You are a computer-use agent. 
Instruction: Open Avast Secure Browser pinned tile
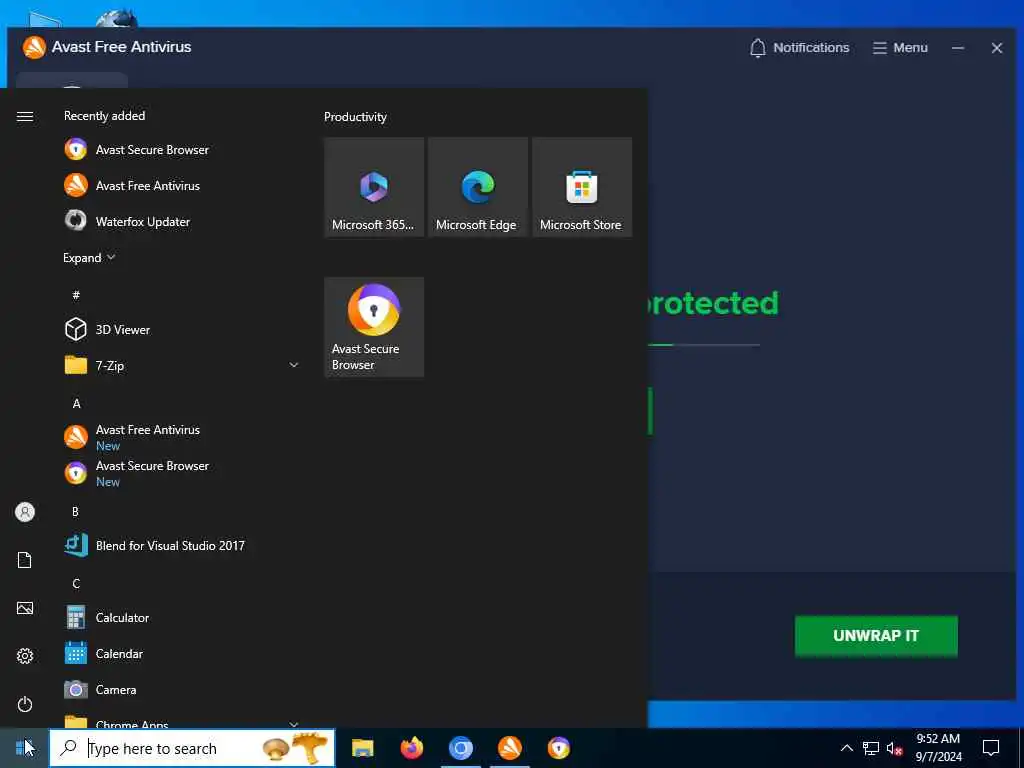374,327
